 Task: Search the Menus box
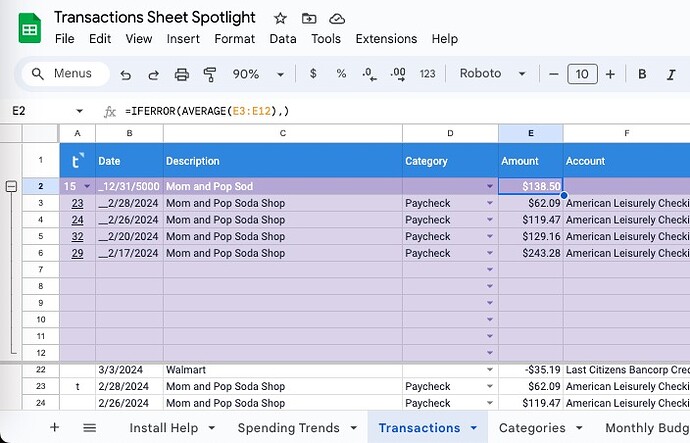[x=65, y=73]
